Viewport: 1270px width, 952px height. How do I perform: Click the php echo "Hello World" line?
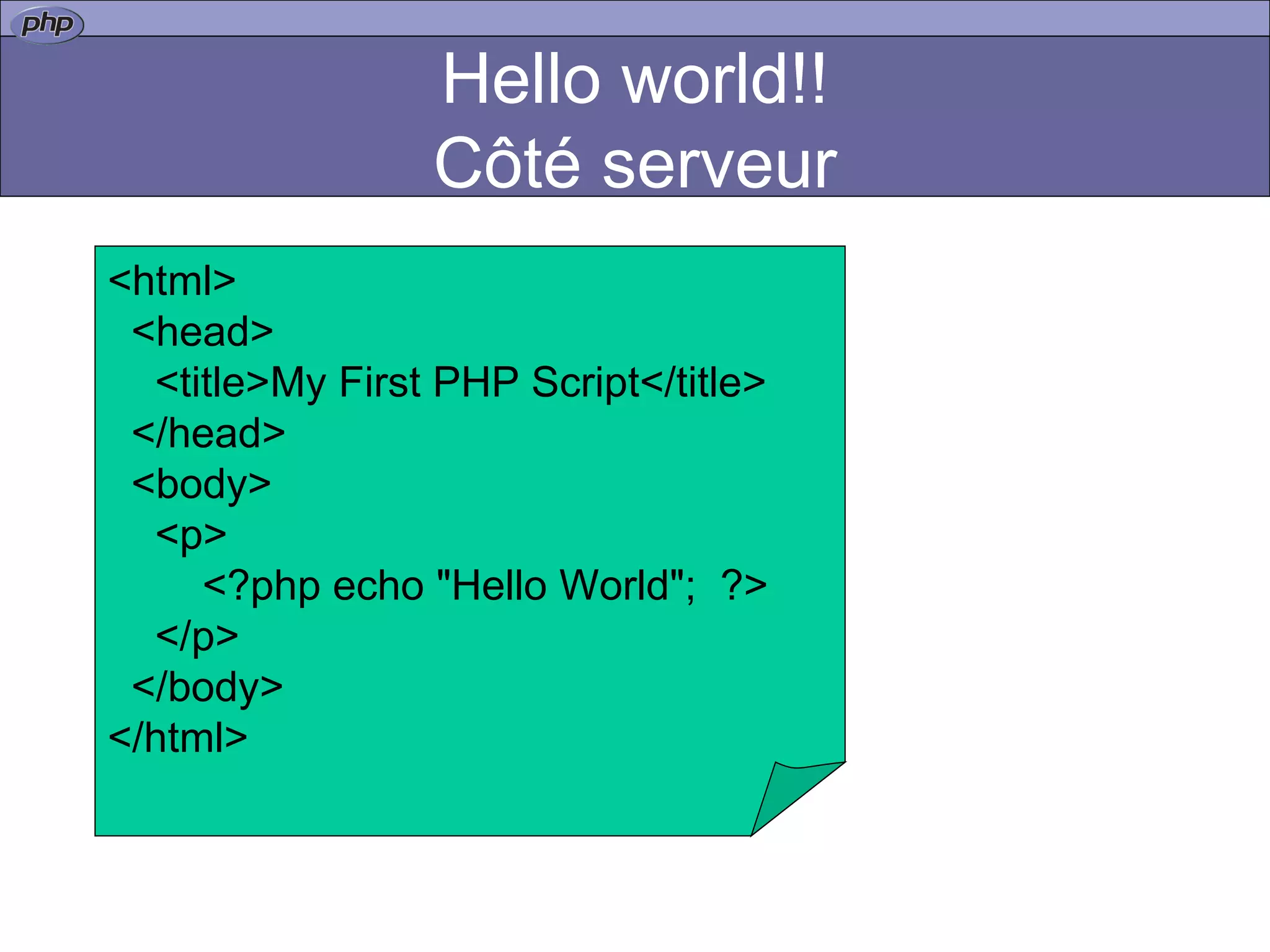tap(485, 586)
